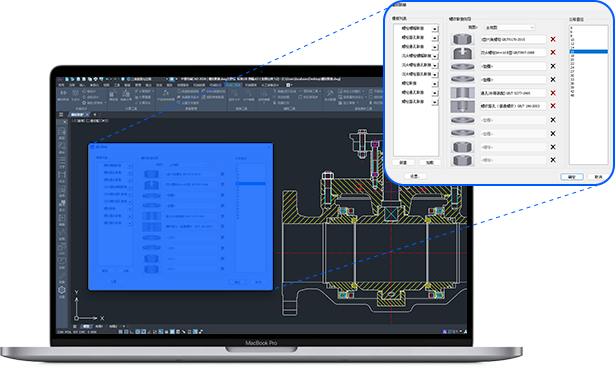
Task: Add a new drawing tab with the plus icon
Action: pyautogui.click(x=95, y=115)
